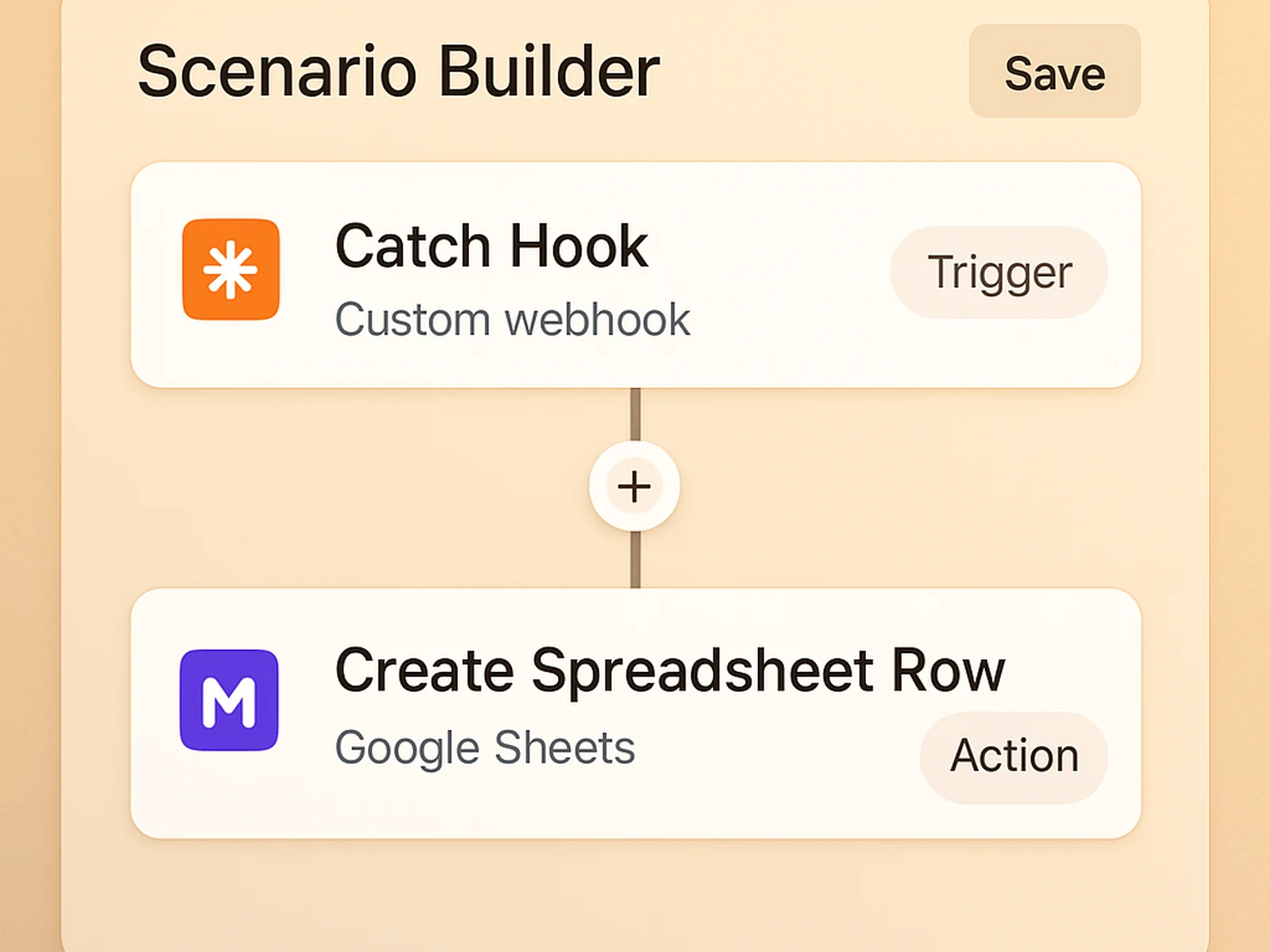Tap the add-step circle on the connector

(633, 486)
